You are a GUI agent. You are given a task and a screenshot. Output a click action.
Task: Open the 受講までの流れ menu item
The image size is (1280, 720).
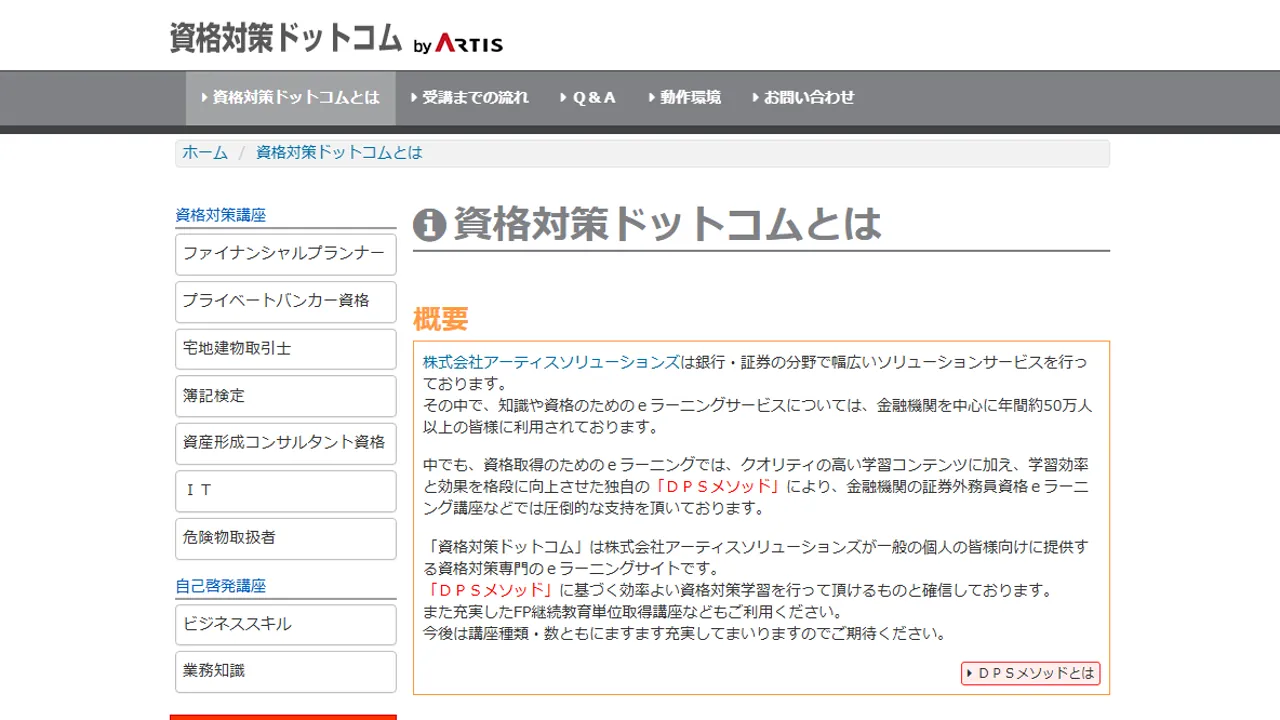pyautogui.click(x=470, y=98)
